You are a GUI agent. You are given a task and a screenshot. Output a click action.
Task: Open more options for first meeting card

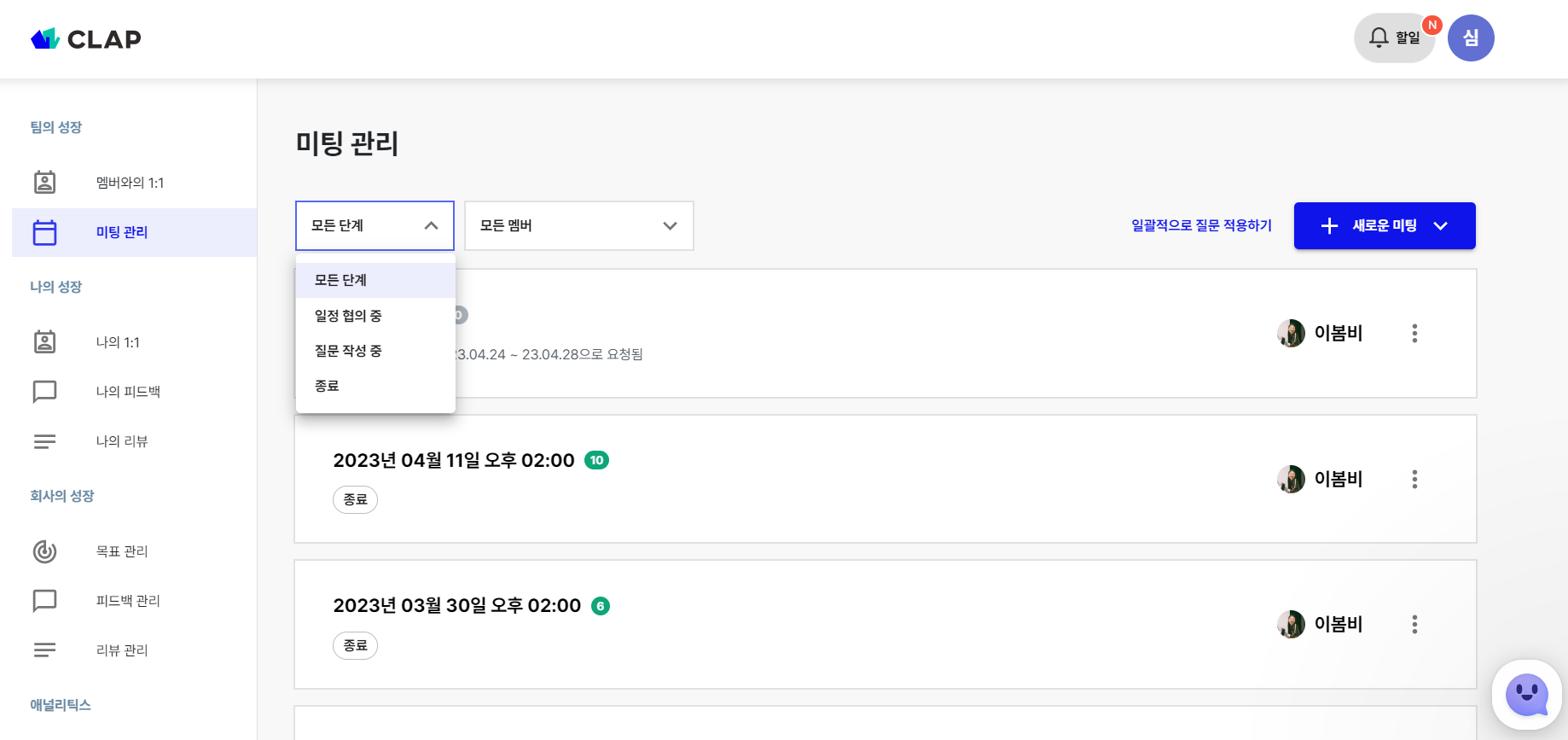pos(1414,333)
